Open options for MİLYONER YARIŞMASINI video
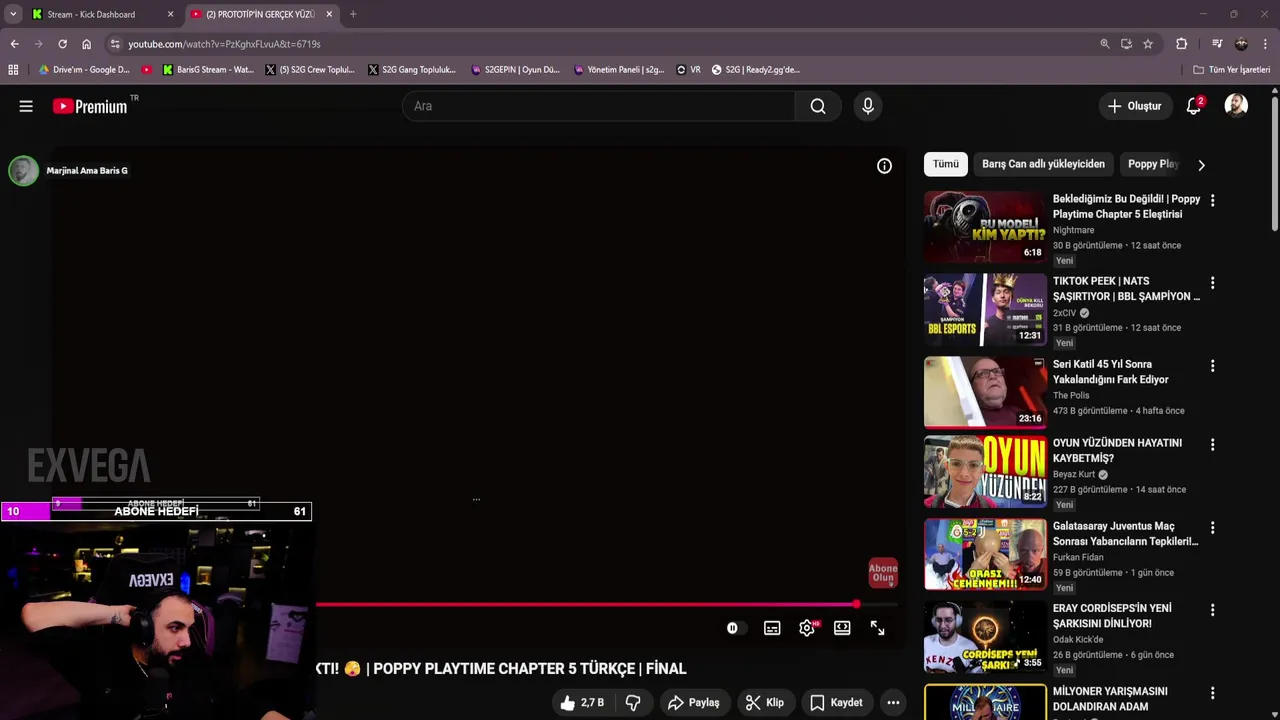 pos(1212,694)
